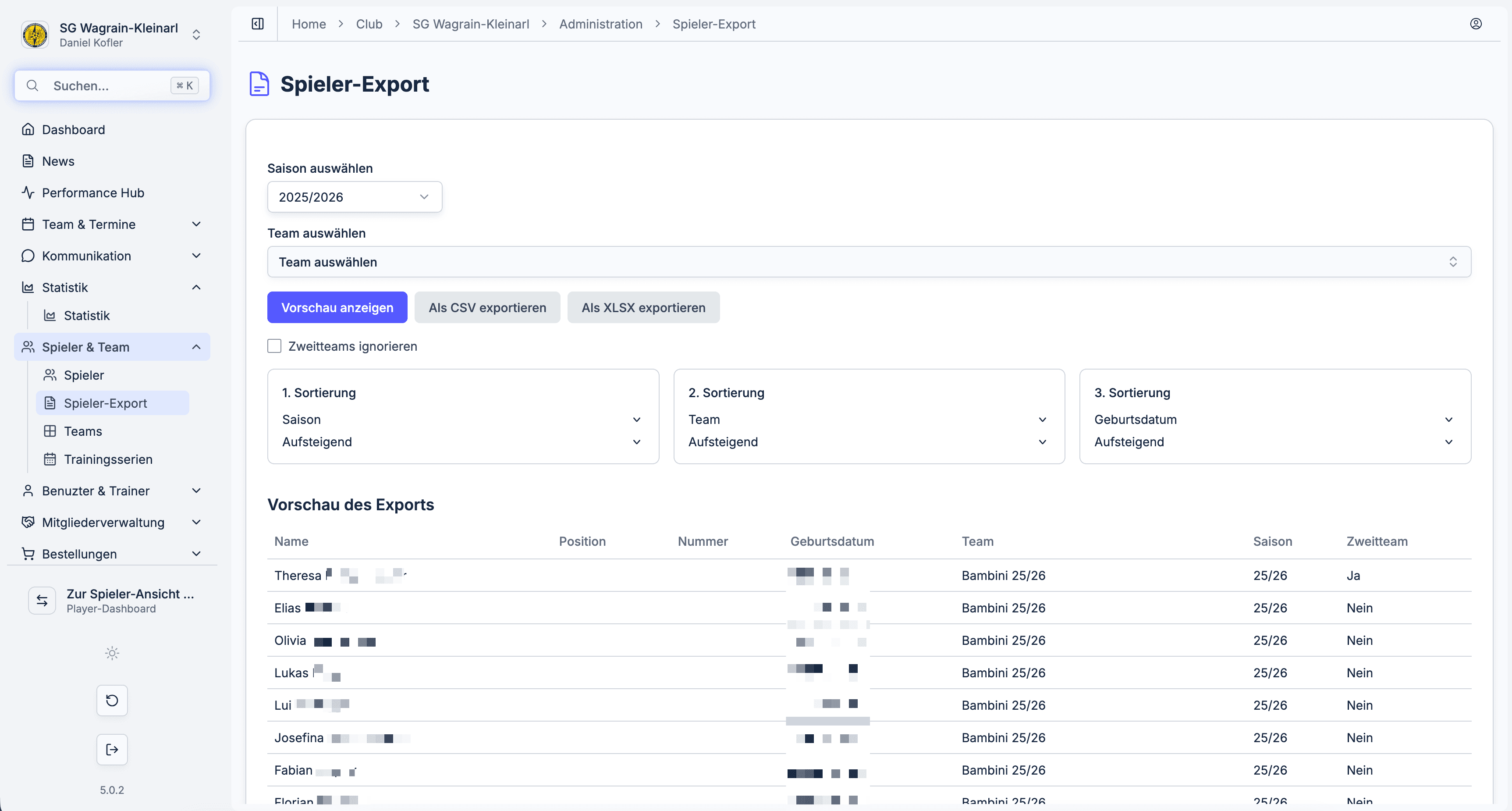1512x811 pixels.
Task: Click Vorschau anzeigen button
Action: tap(337, 308)
